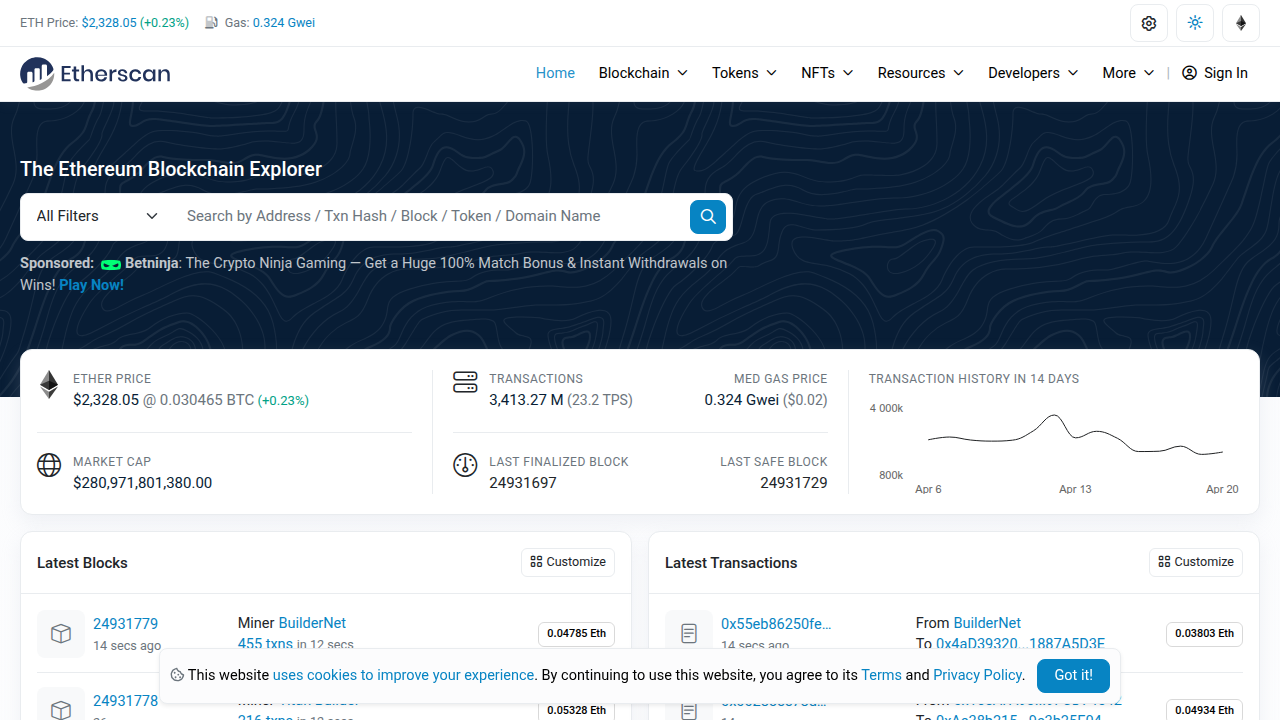The image size is (1280, 720).
Task: Open the Play Now sponsored link
Action: tap(90, 284)
